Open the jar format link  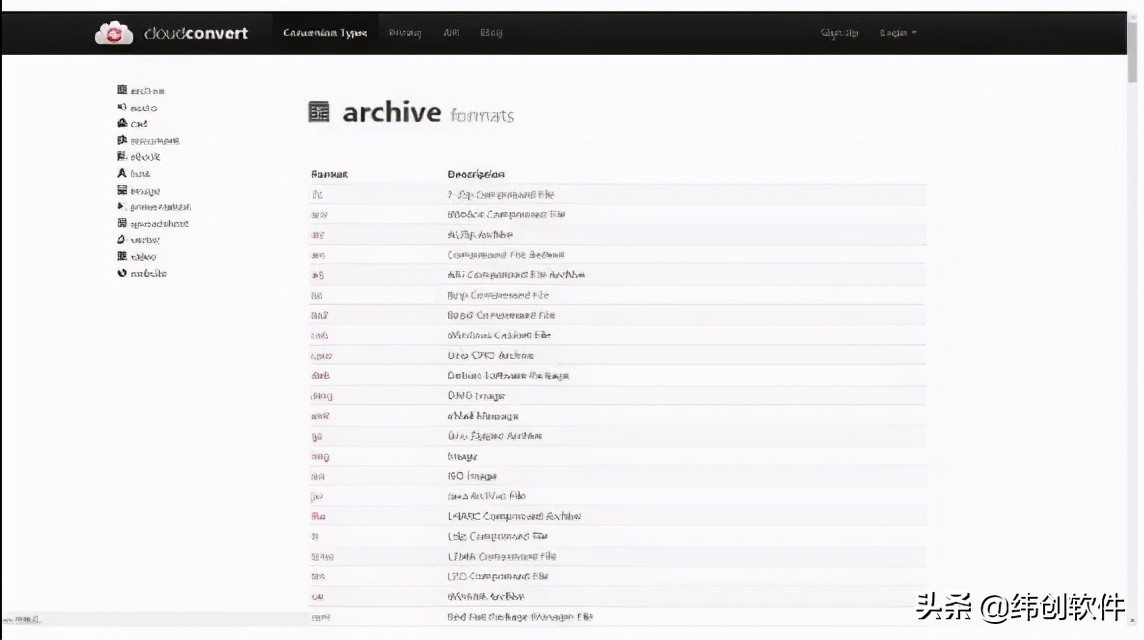(317, 496)
